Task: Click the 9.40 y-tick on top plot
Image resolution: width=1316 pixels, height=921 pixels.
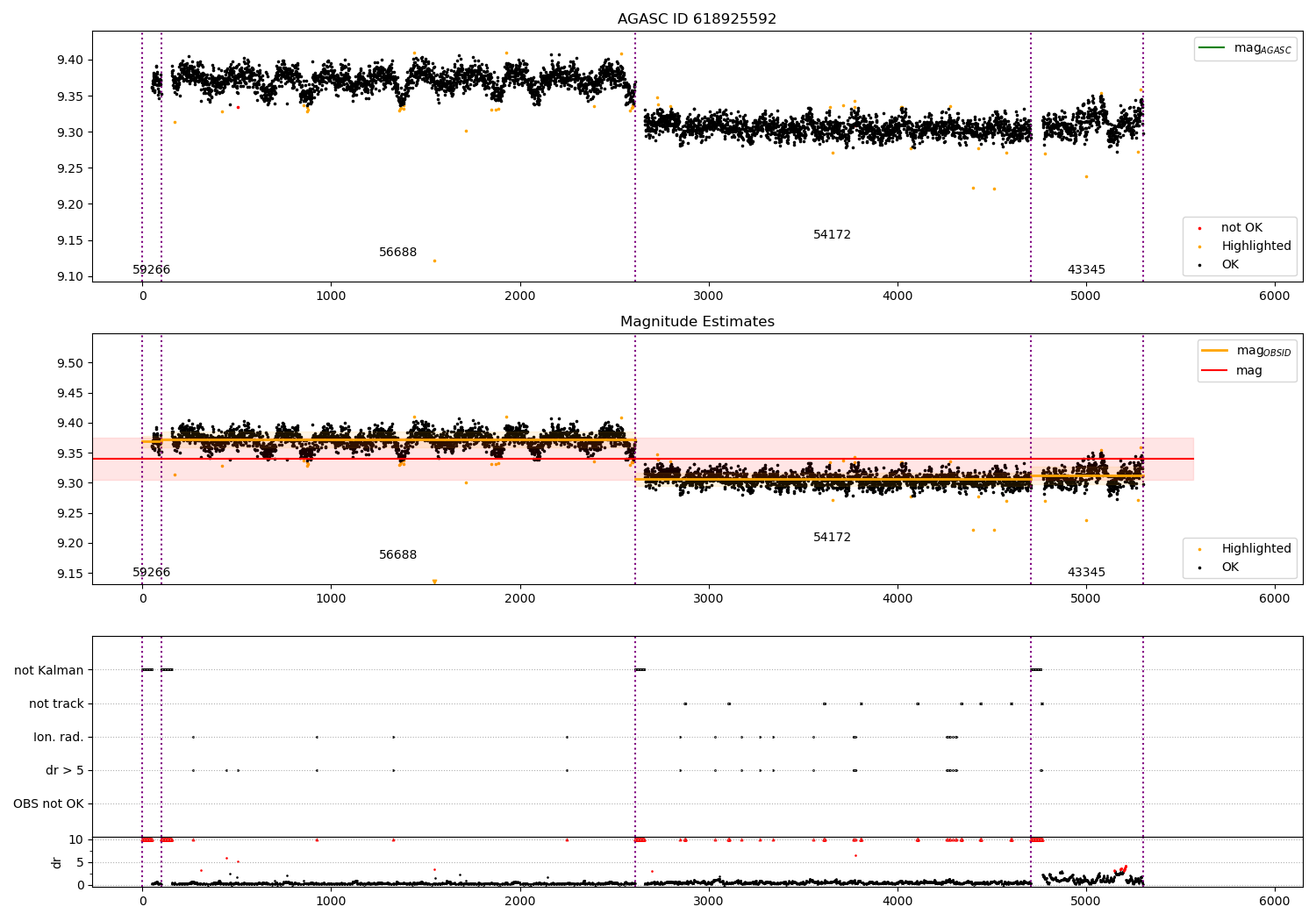Action: click(70, 60)
